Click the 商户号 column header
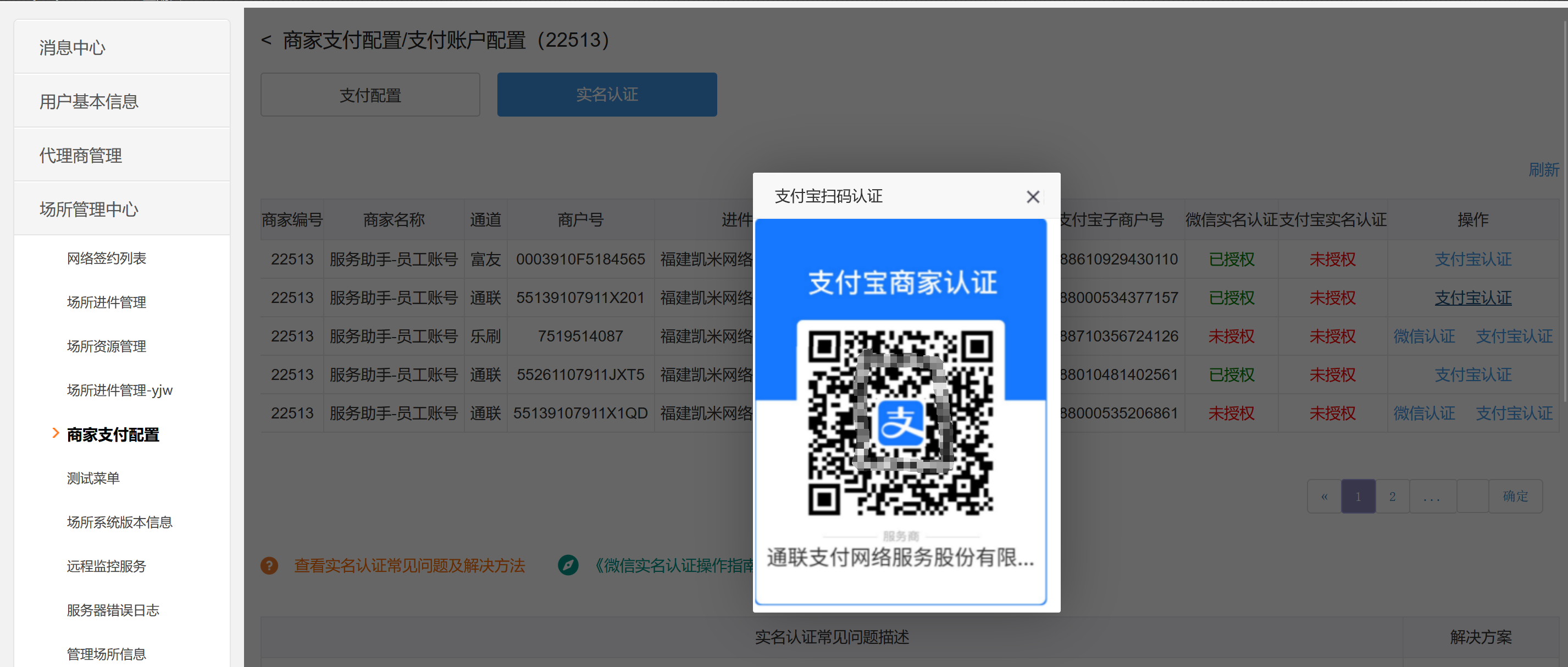Viewport: 1568px width, 667px height. (580, 220)
